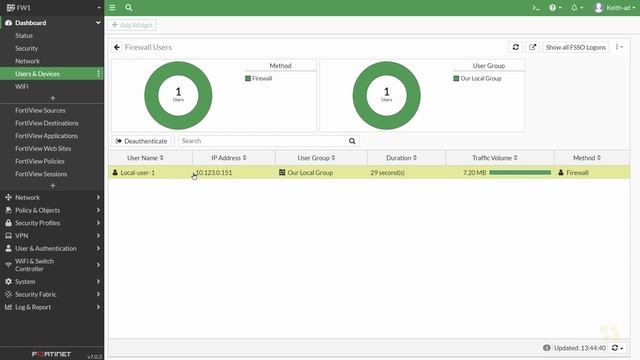Sort by Duration column
The height and width of the screenshot is (360, 640).
402,158
